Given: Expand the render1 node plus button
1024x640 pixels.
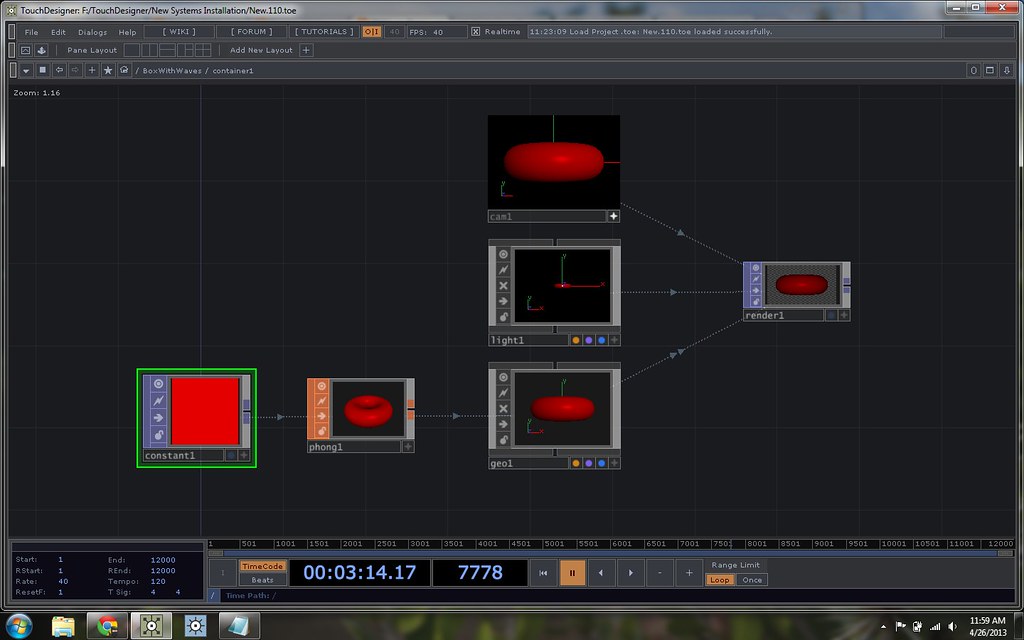Looking at the screenshot, I should (844, 315).
